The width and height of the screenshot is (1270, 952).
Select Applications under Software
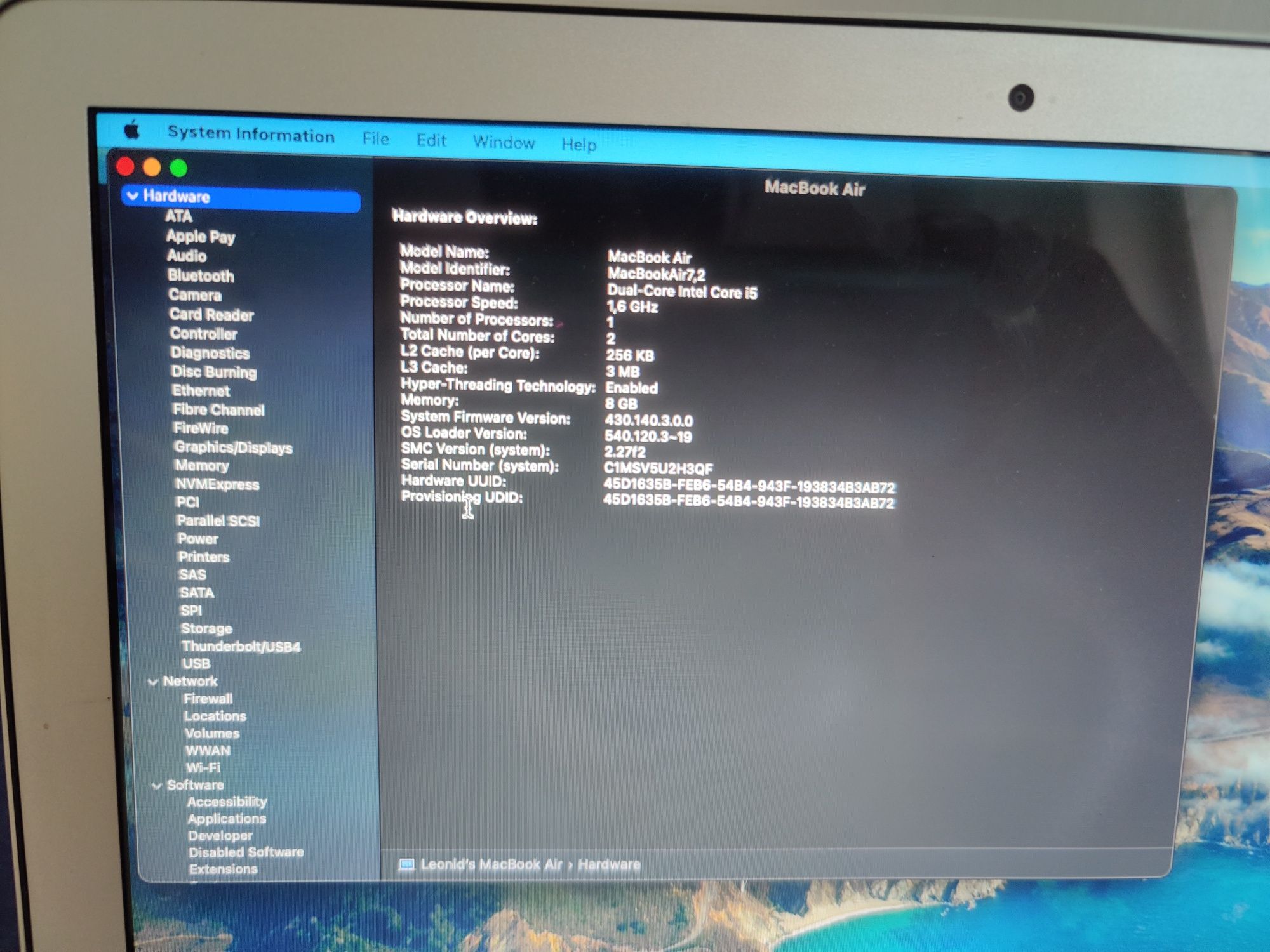(227, 819)
